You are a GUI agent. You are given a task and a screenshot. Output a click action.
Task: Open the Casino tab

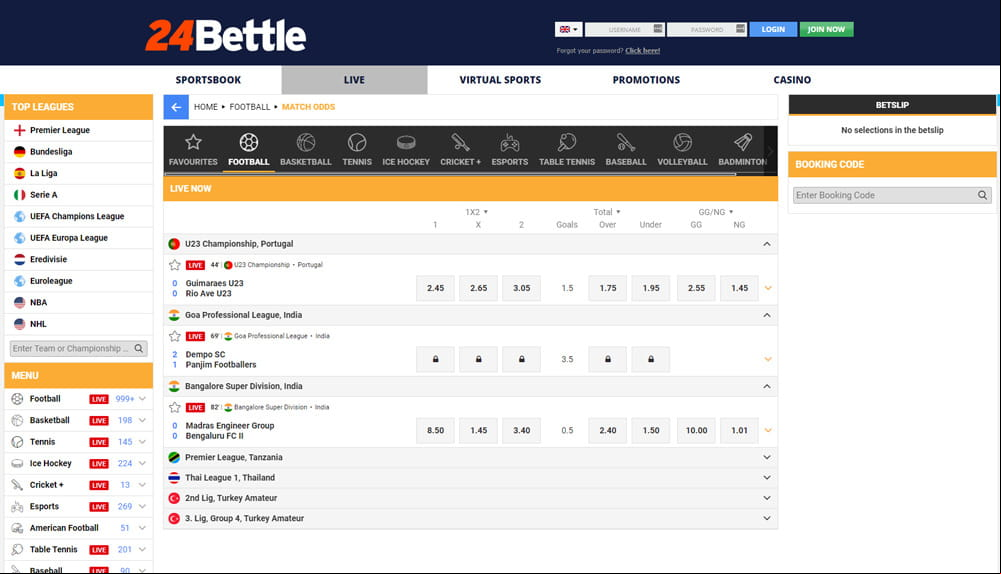click(x=792, y=80)
